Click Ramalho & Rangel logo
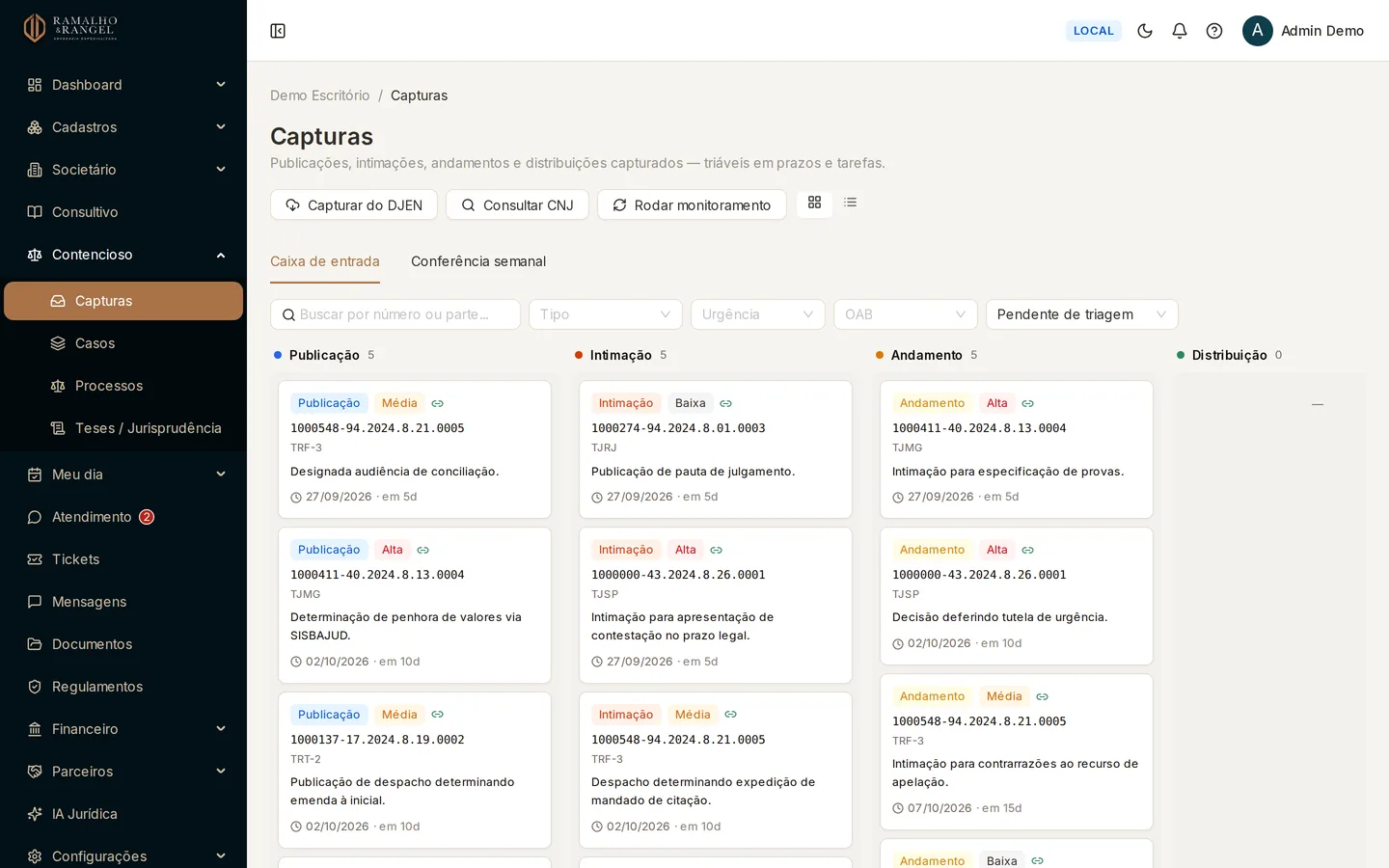1389x868 pixels. click(69, 28)
